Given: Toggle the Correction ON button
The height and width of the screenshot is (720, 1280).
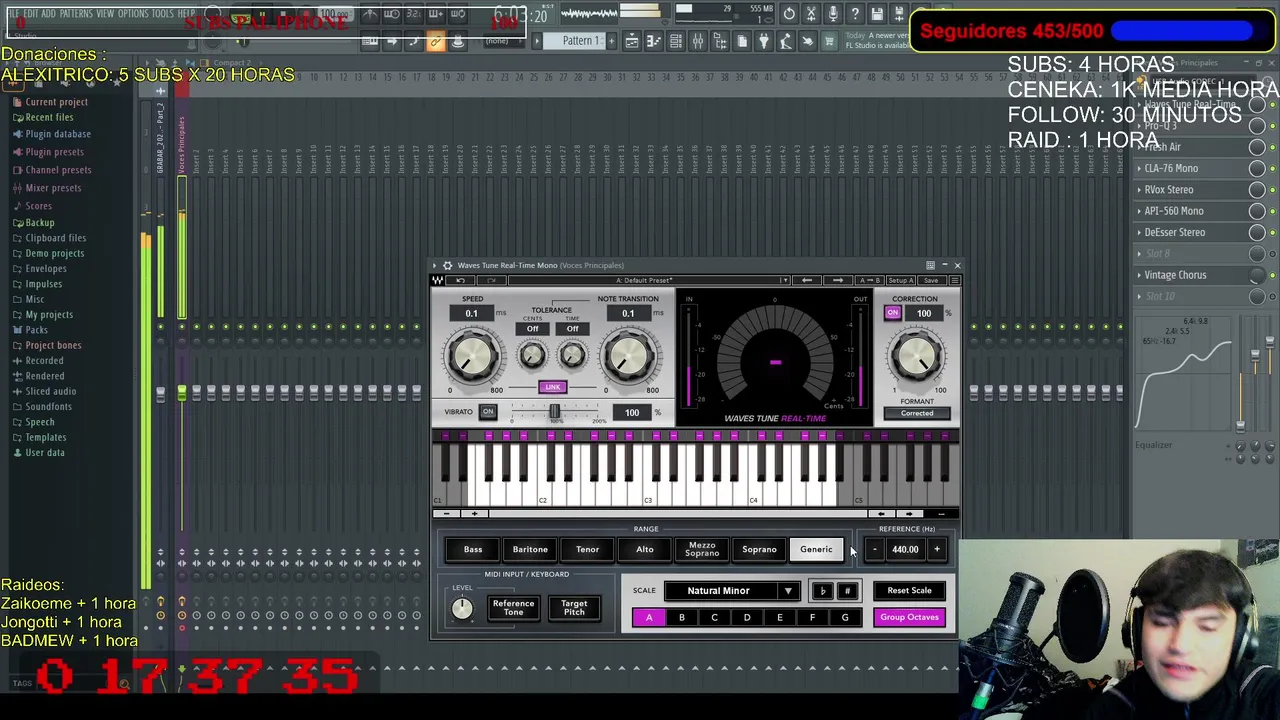Looking at the screenshot, I should click(892, 313).
